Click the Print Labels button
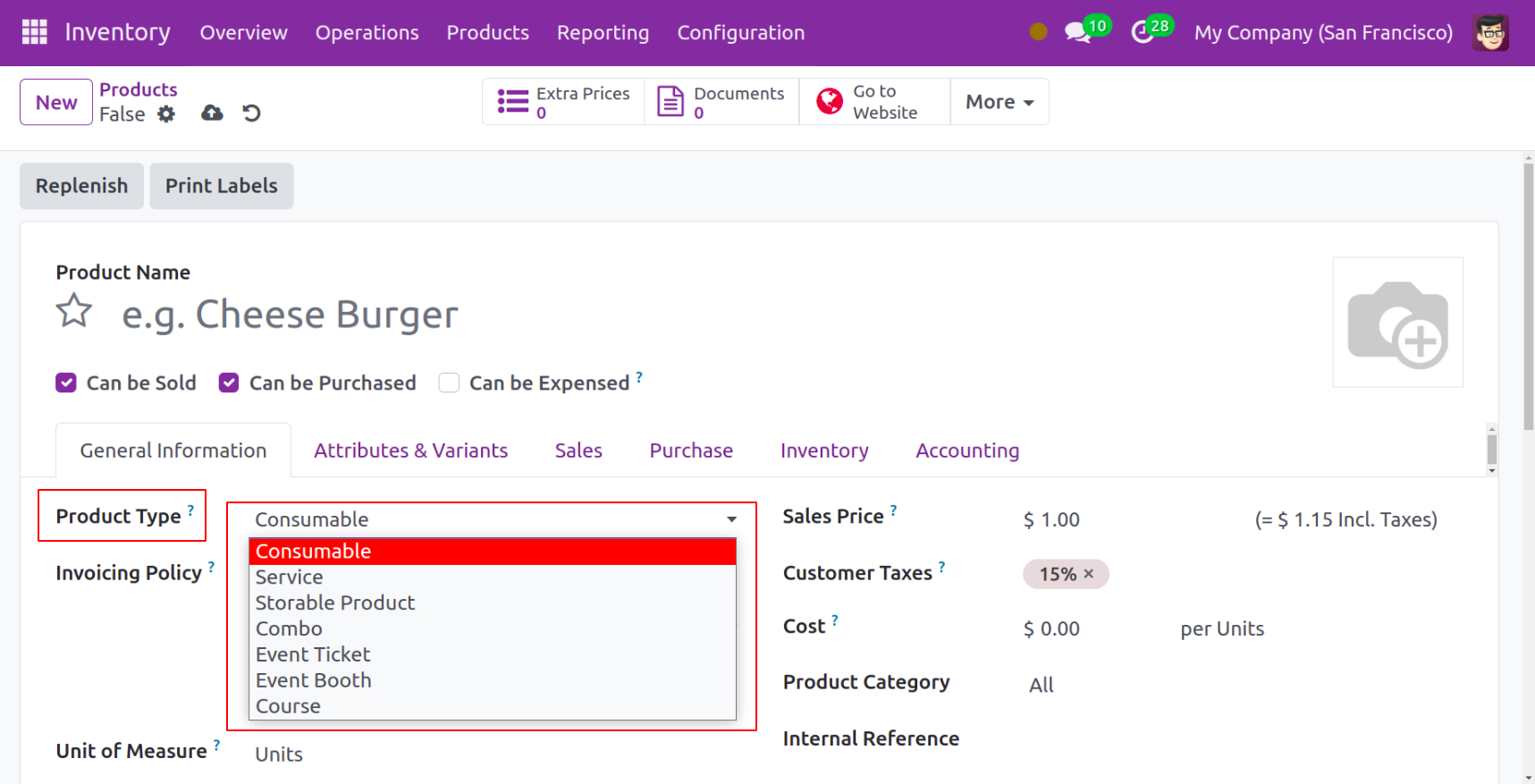1535x784 pixels. [221, 186]
